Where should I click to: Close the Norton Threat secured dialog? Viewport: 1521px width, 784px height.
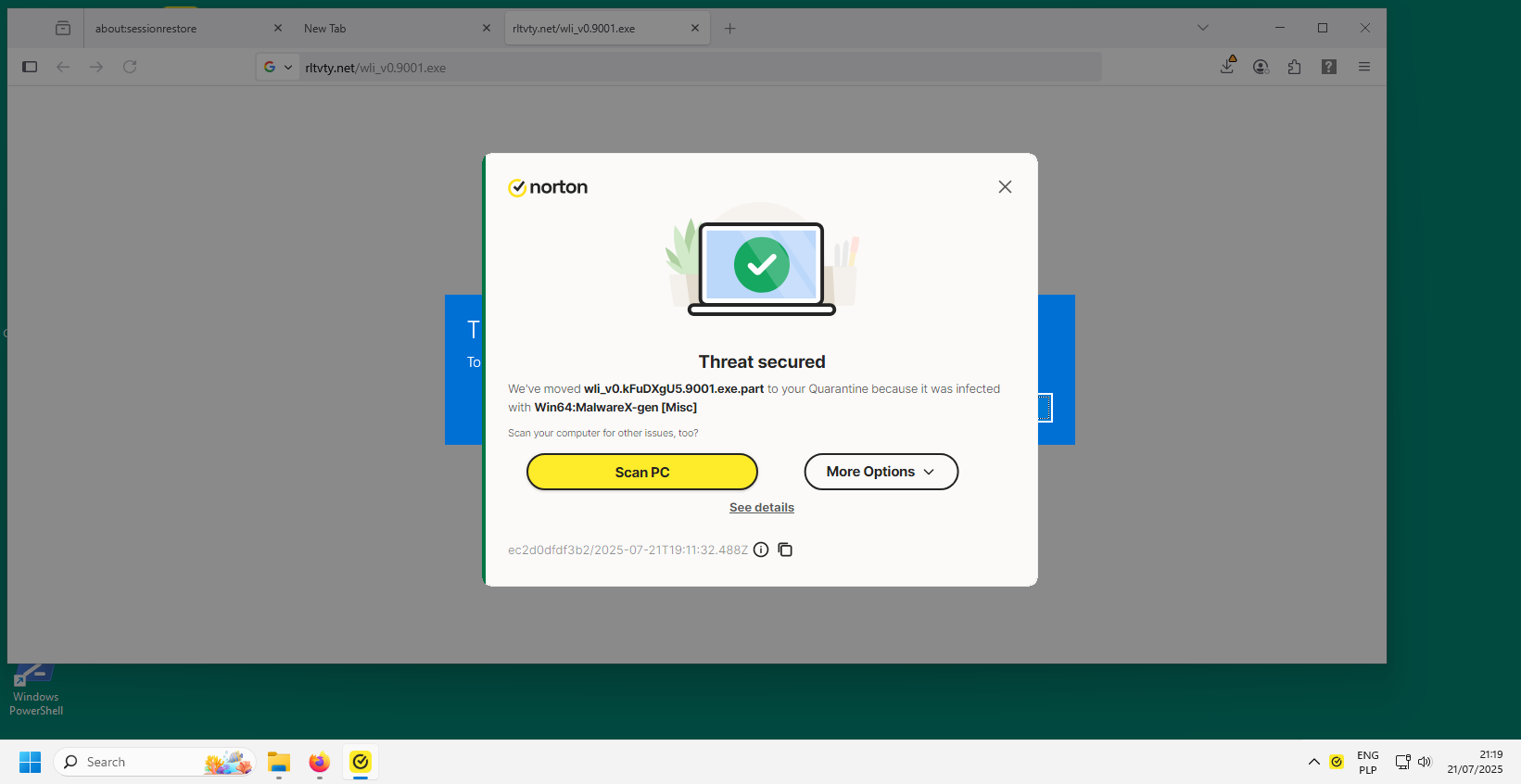[x=1005, y=187]
